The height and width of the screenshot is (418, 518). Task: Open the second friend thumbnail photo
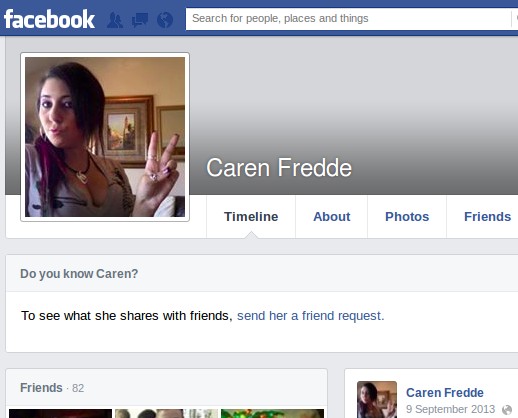tap(166, 414)
